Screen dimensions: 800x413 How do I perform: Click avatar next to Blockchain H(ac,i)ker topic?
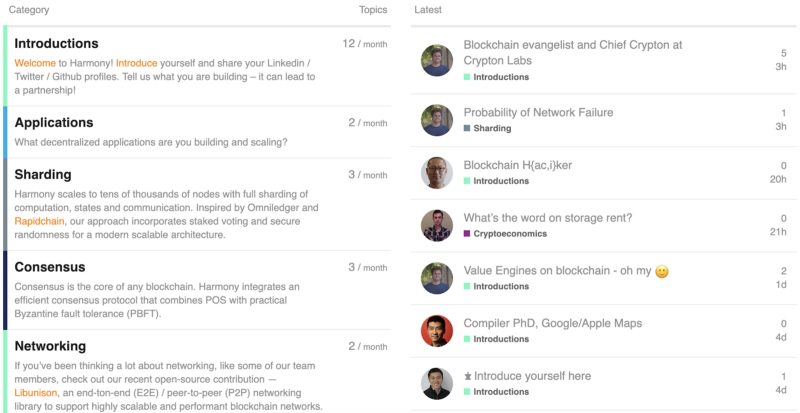[x=437, y=173]
